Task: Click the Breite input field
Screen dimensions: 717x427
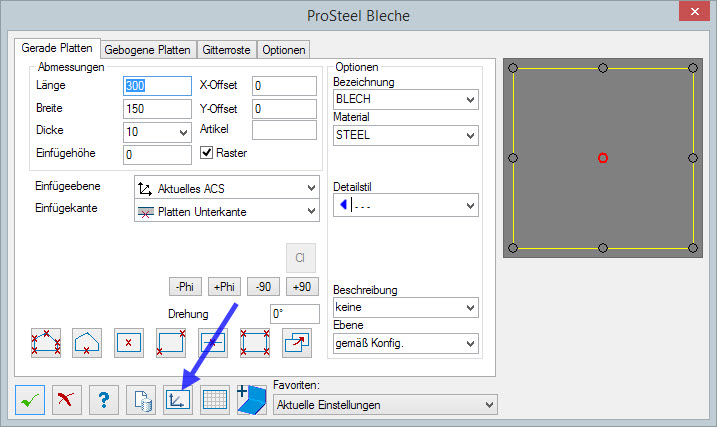Action: click(157, 109)
